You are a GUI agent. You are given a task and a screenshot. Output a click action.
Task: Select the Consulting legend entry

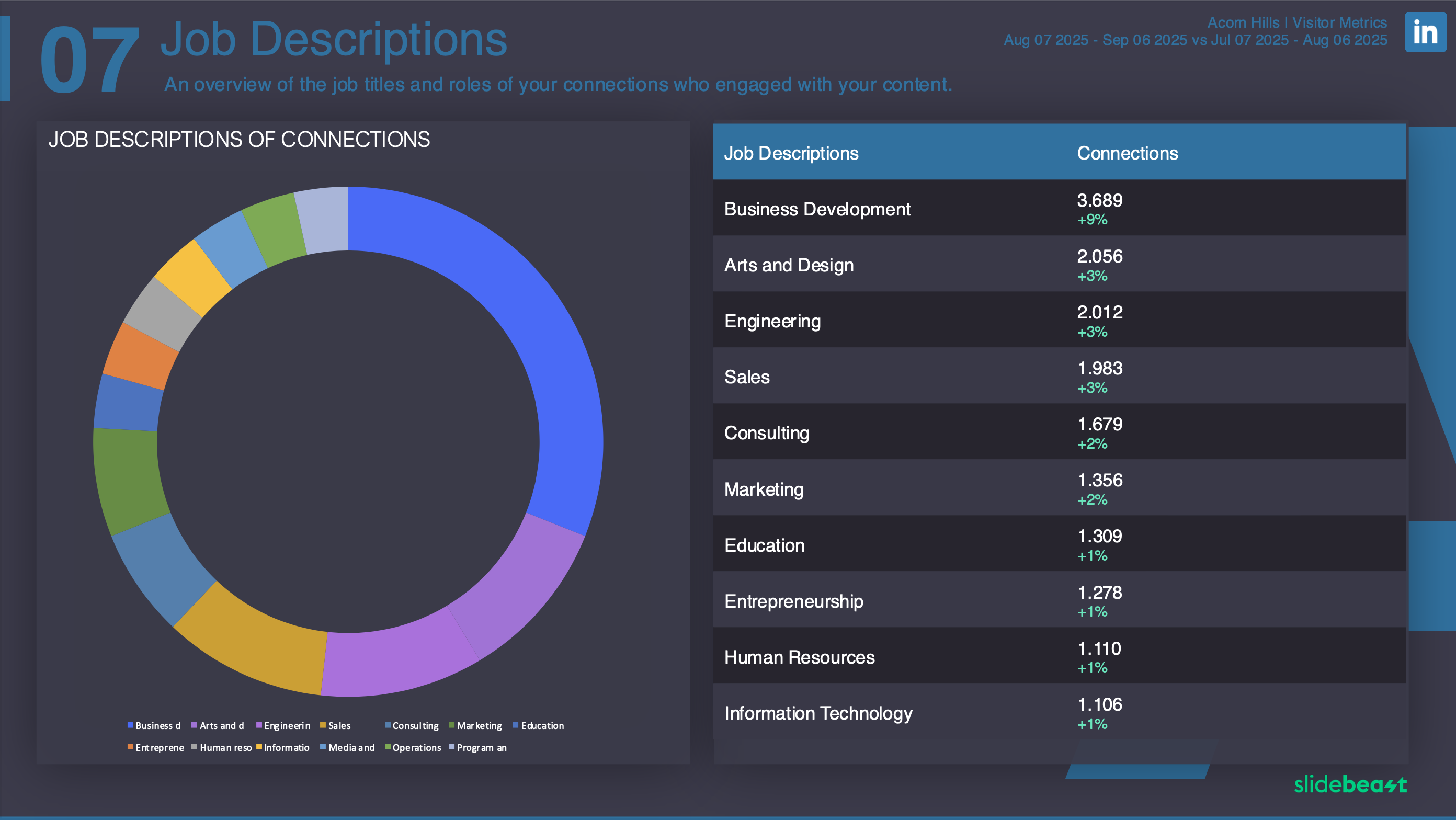[x=412, y=726]
